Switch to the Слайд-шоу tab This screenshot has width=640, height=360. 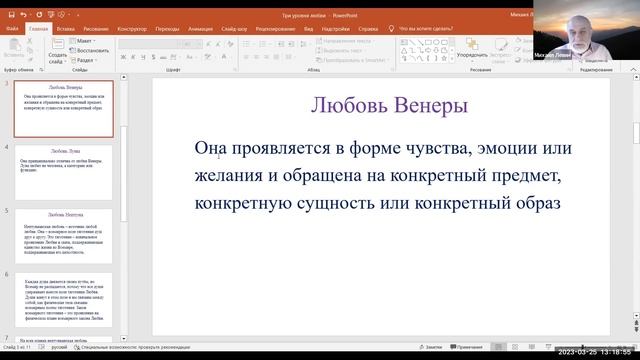coord(234,29)
